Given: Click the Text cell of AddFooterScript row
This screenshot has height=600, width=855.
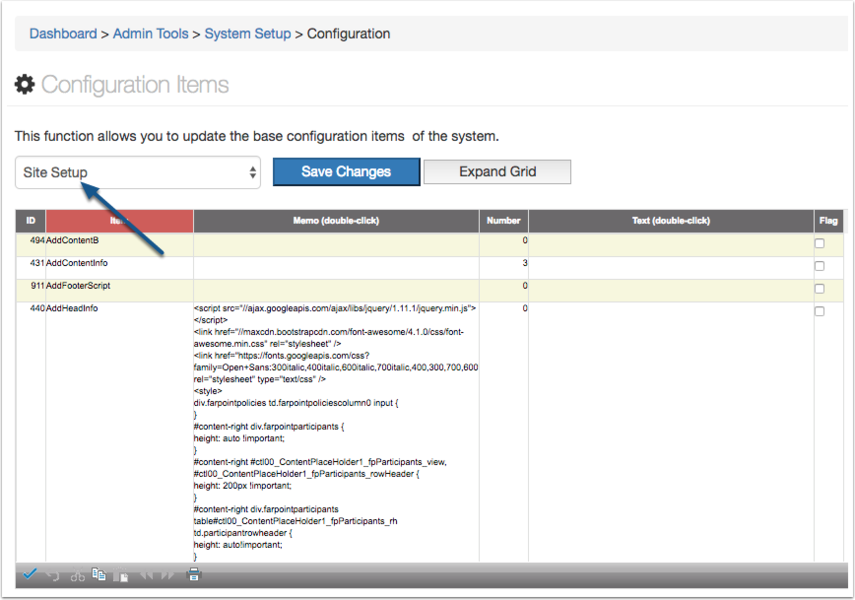Looking at the screenshot, I should point(671,290).
